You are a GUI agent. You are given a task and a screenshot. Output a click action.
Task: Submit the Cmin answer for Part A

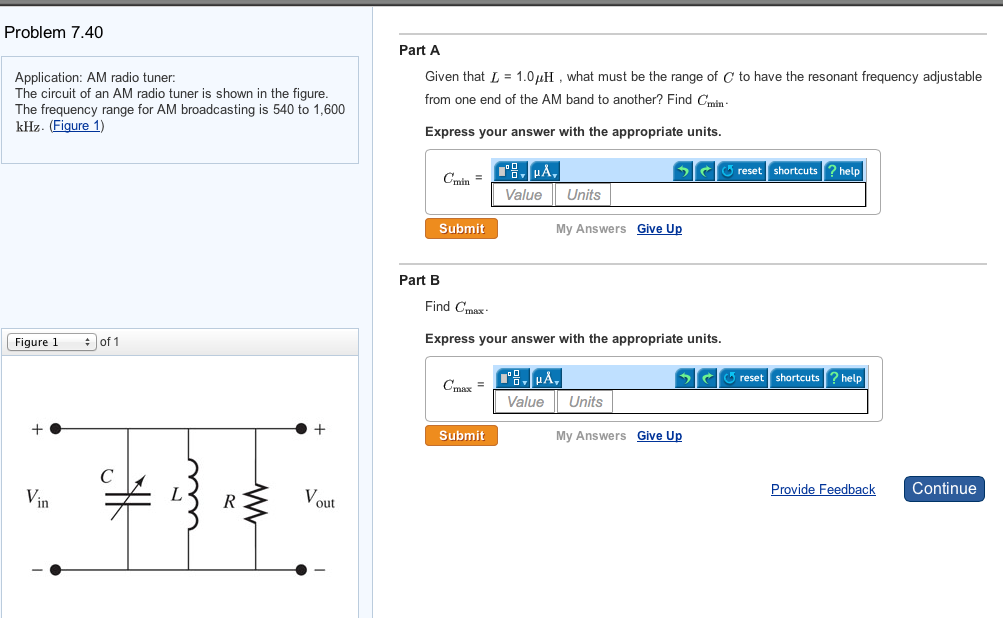[x=461, y=228]
